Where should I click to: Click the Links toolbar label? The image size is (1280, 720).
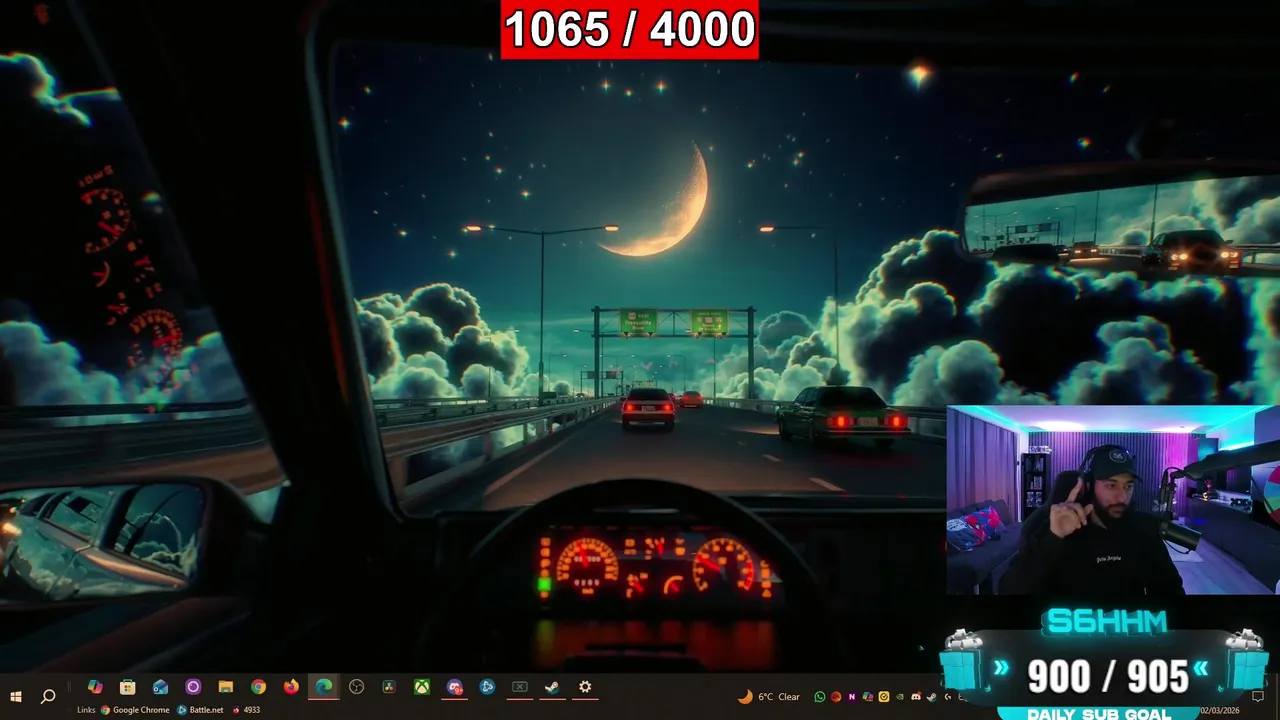tap(86, 710)
